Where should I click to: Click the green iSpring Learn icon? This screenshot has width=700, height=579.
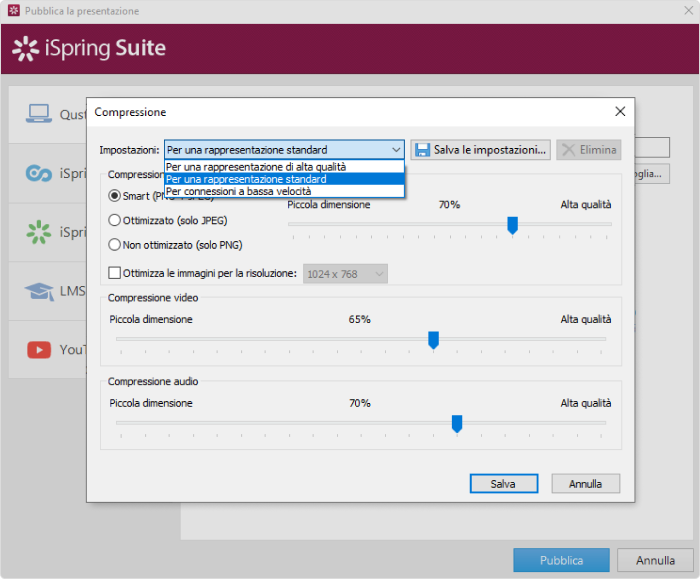coord(38,232)
